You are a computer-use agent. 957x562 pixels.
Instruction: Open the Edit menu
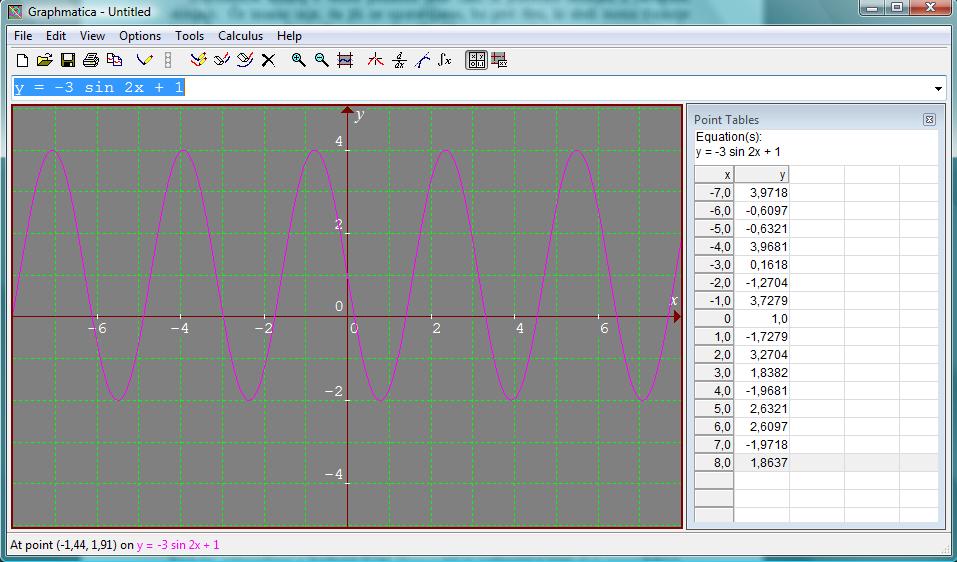tap(56, 36)
